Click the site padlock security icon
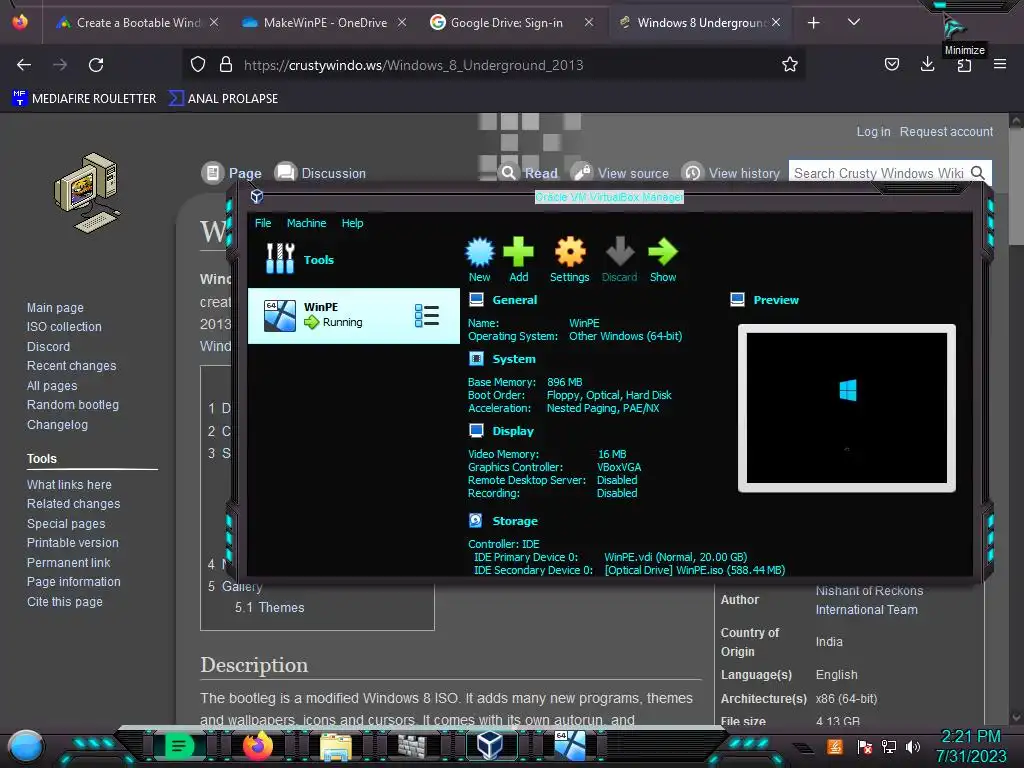Screen dimensions: 1024x768 [x=226, y=65]
